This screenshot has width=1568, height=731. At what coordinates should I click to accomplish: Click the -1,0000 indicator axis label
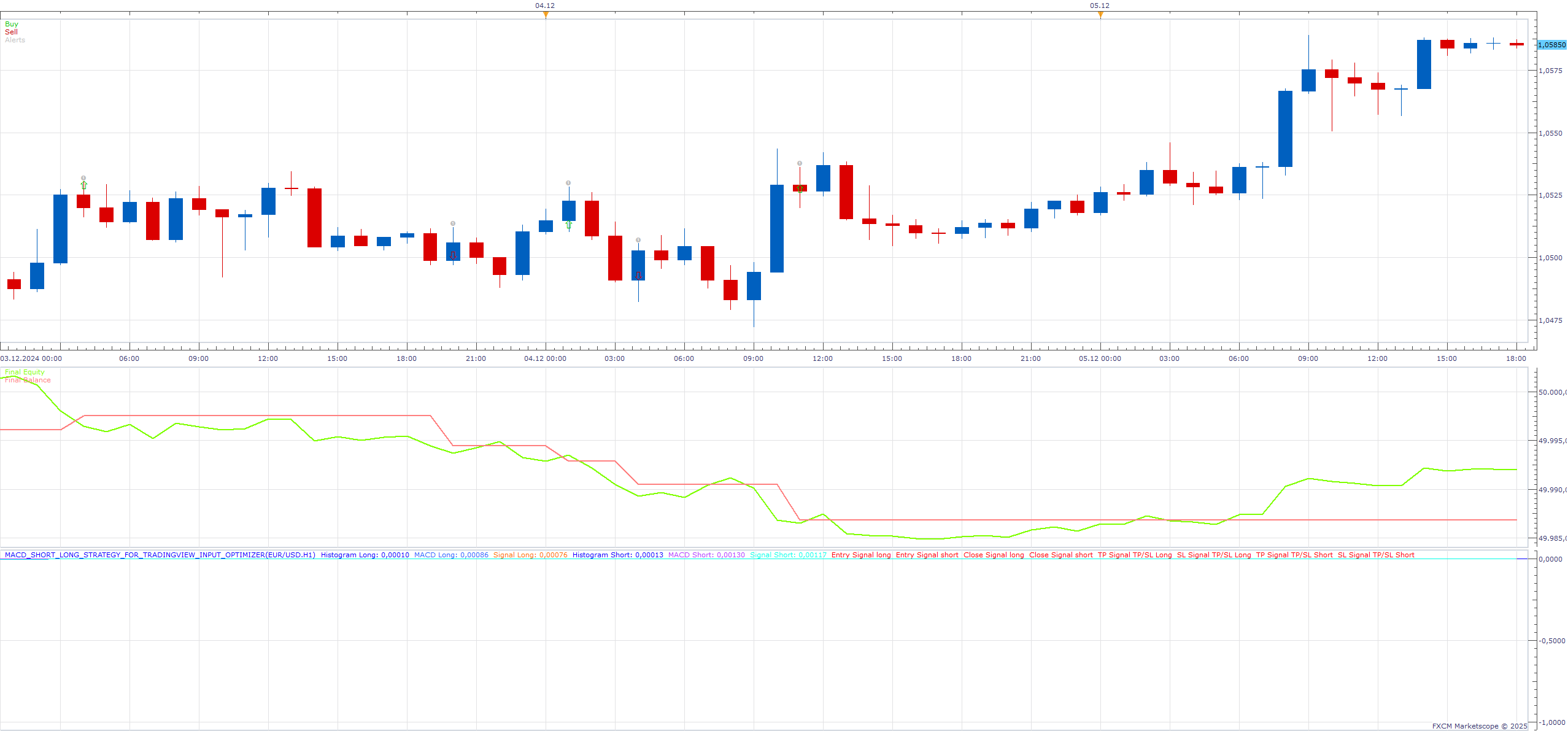click(1551, 722)
